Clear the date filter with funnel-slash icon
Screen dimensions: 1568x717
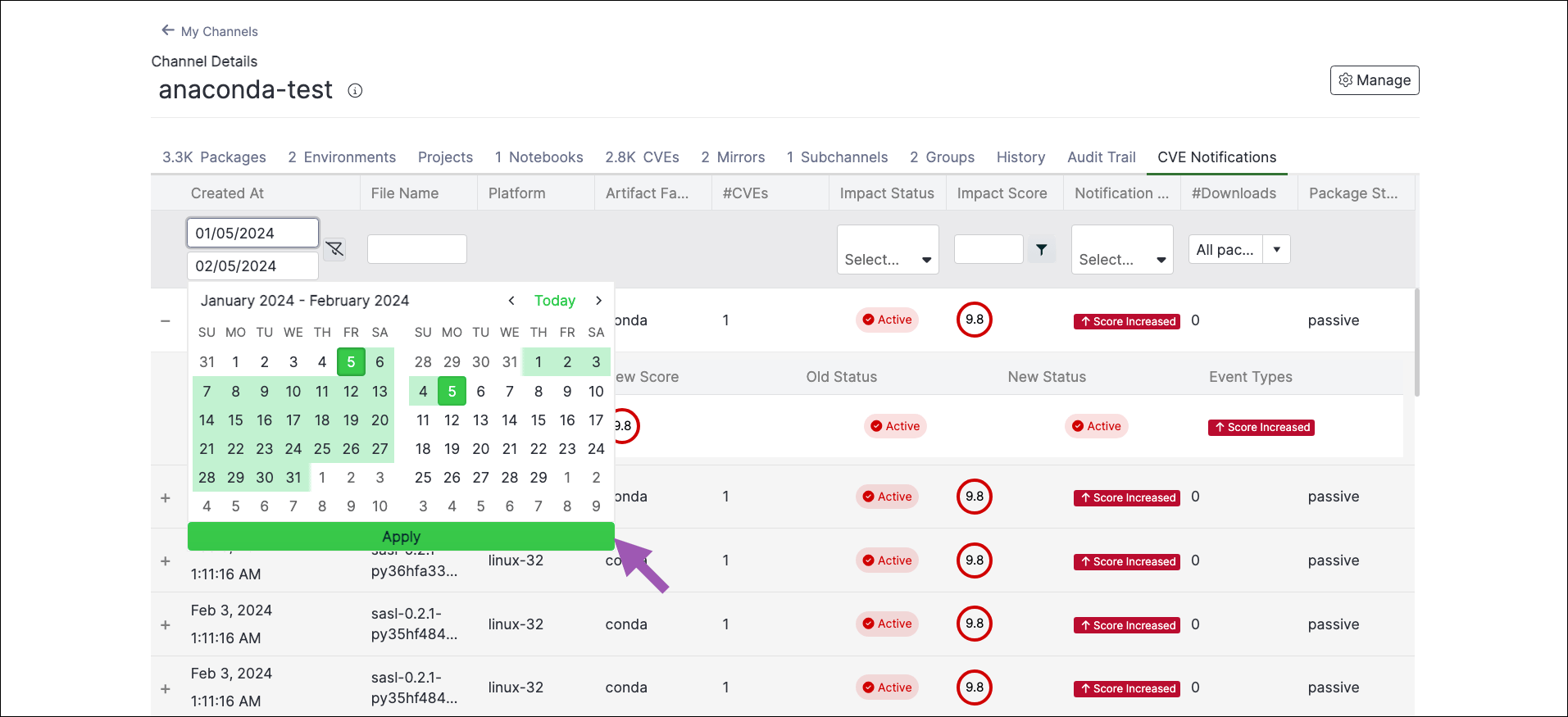pyautogui.click(x=334, y=249)
